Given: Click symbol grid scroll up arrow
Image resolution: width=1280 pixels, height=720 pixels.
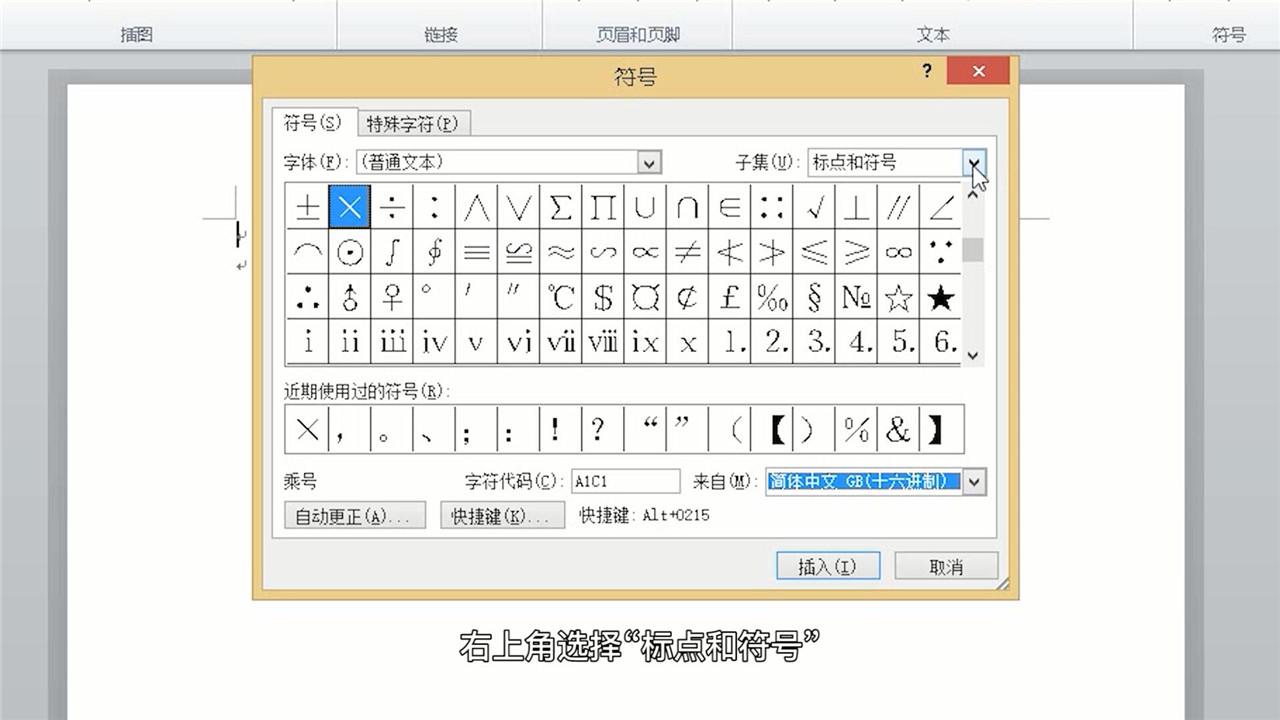Looking at the screenshot, I should coord(973,194).
